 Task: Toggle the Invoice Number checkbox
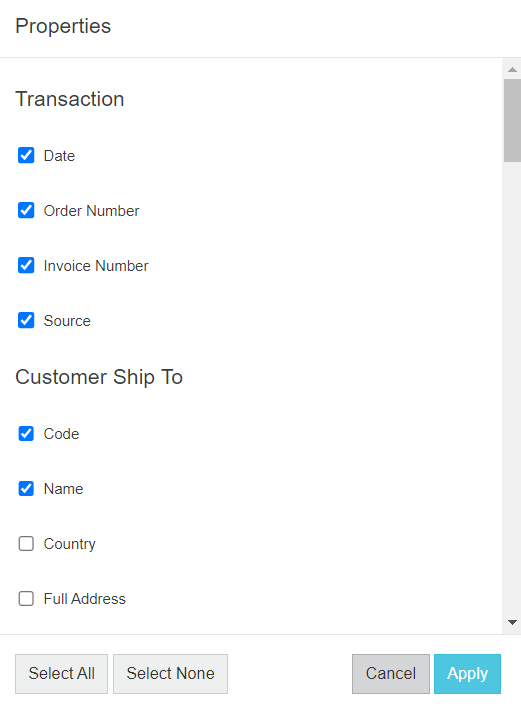(26, 265)
